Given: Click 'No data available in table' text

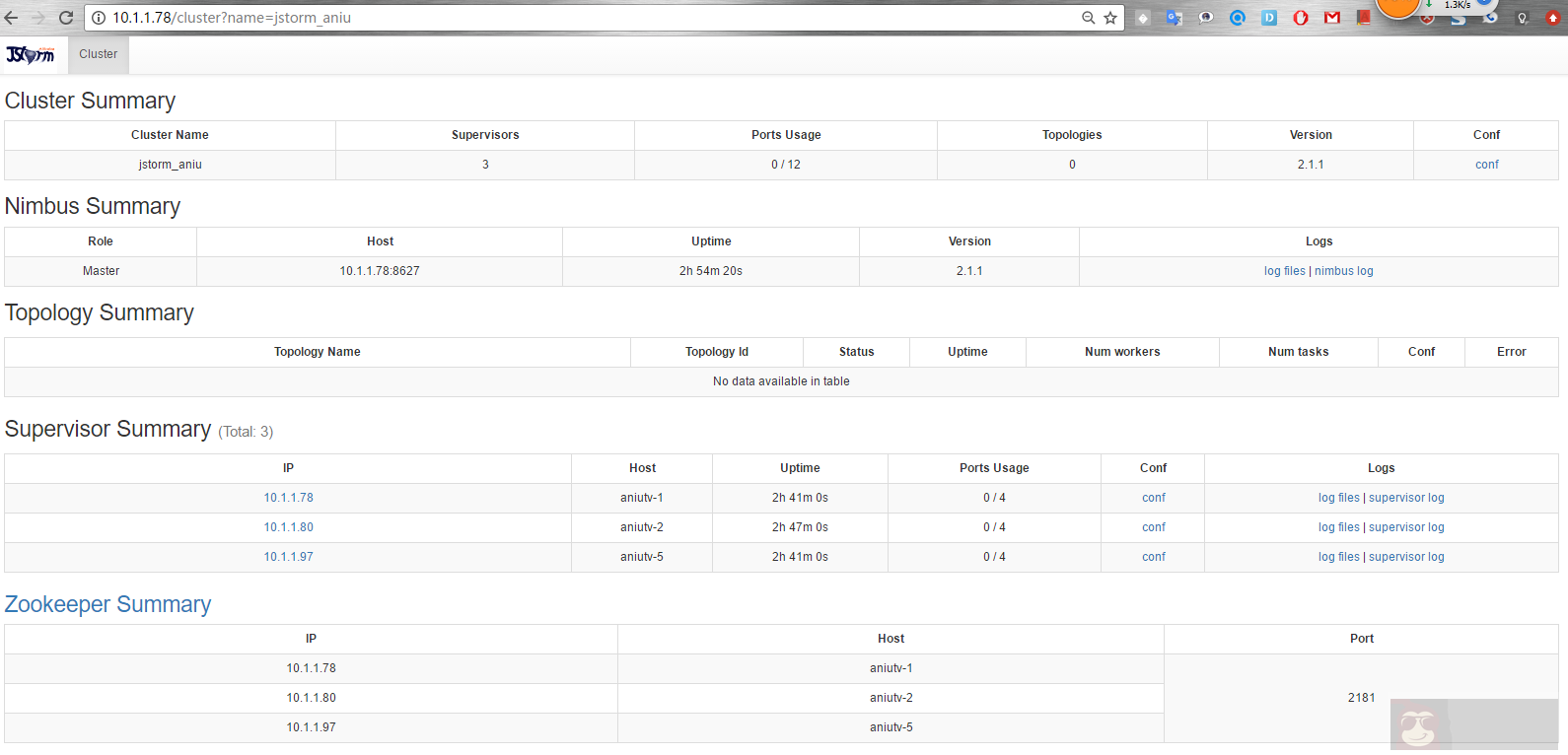Looking at the screenshot, I should pos(781,381).
